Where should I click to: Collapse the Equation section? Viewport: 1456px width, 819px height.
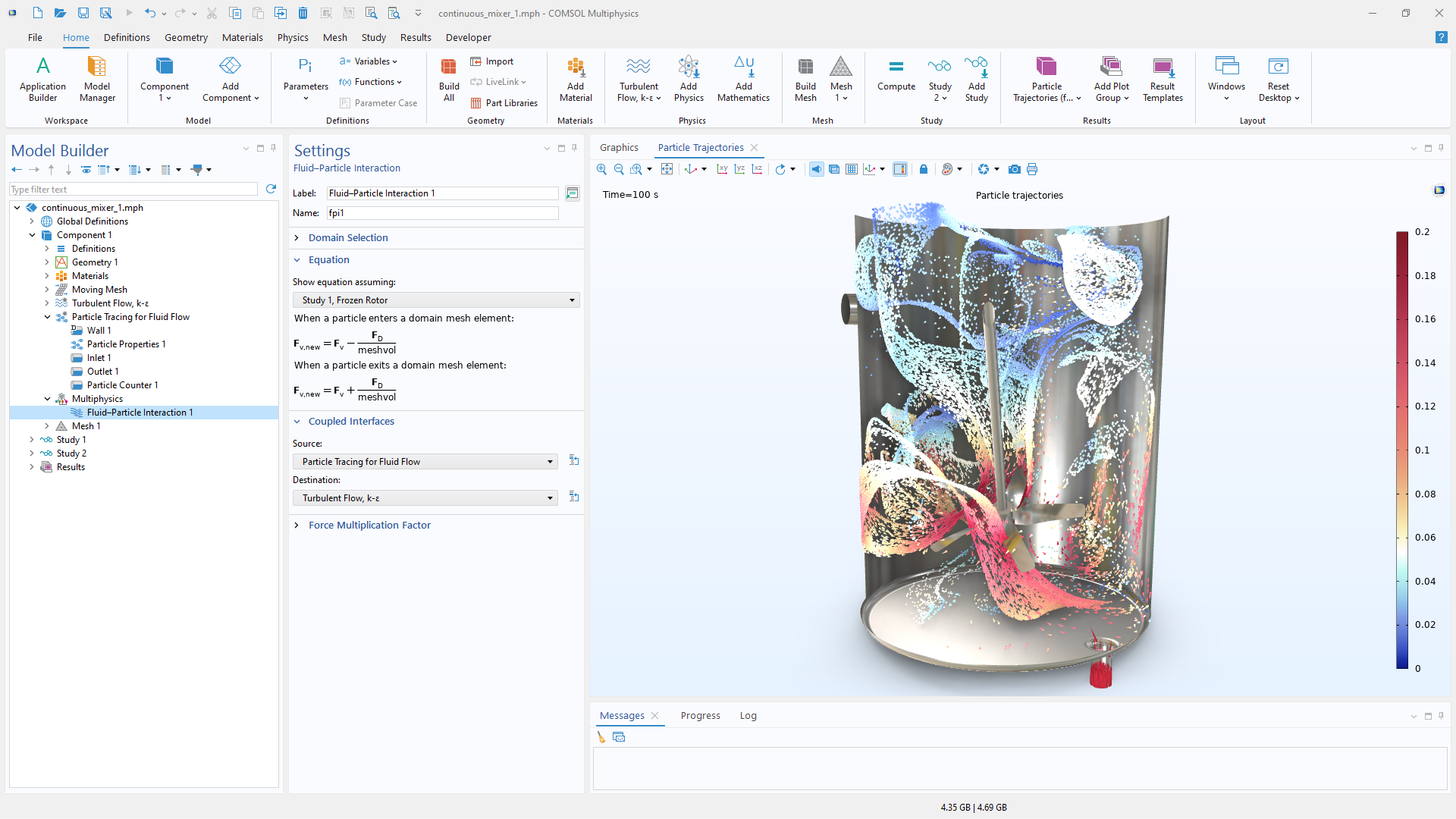(297, 260)
